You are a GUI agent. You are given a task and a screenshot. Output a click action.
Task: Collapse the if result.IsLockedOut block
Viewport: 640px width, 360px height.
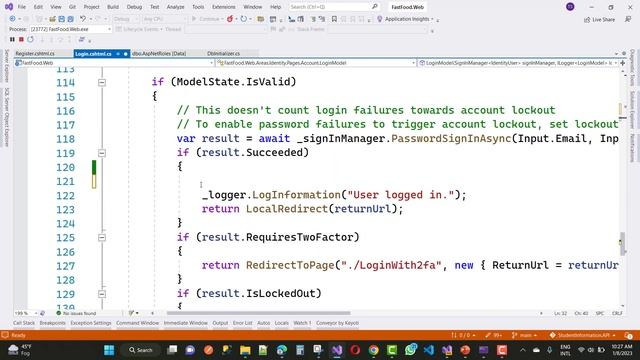coord(102,294)
